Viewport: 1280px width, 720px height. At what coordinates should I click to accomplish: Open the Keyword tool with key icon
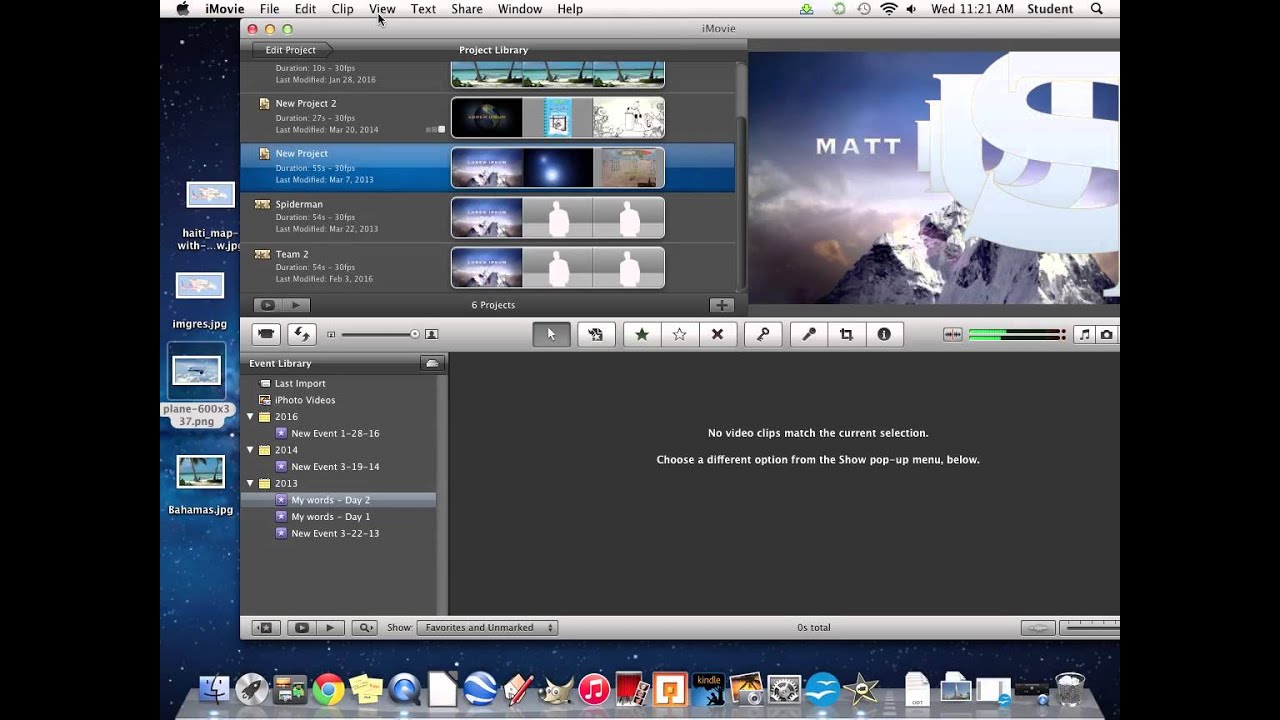coord(762,335)
